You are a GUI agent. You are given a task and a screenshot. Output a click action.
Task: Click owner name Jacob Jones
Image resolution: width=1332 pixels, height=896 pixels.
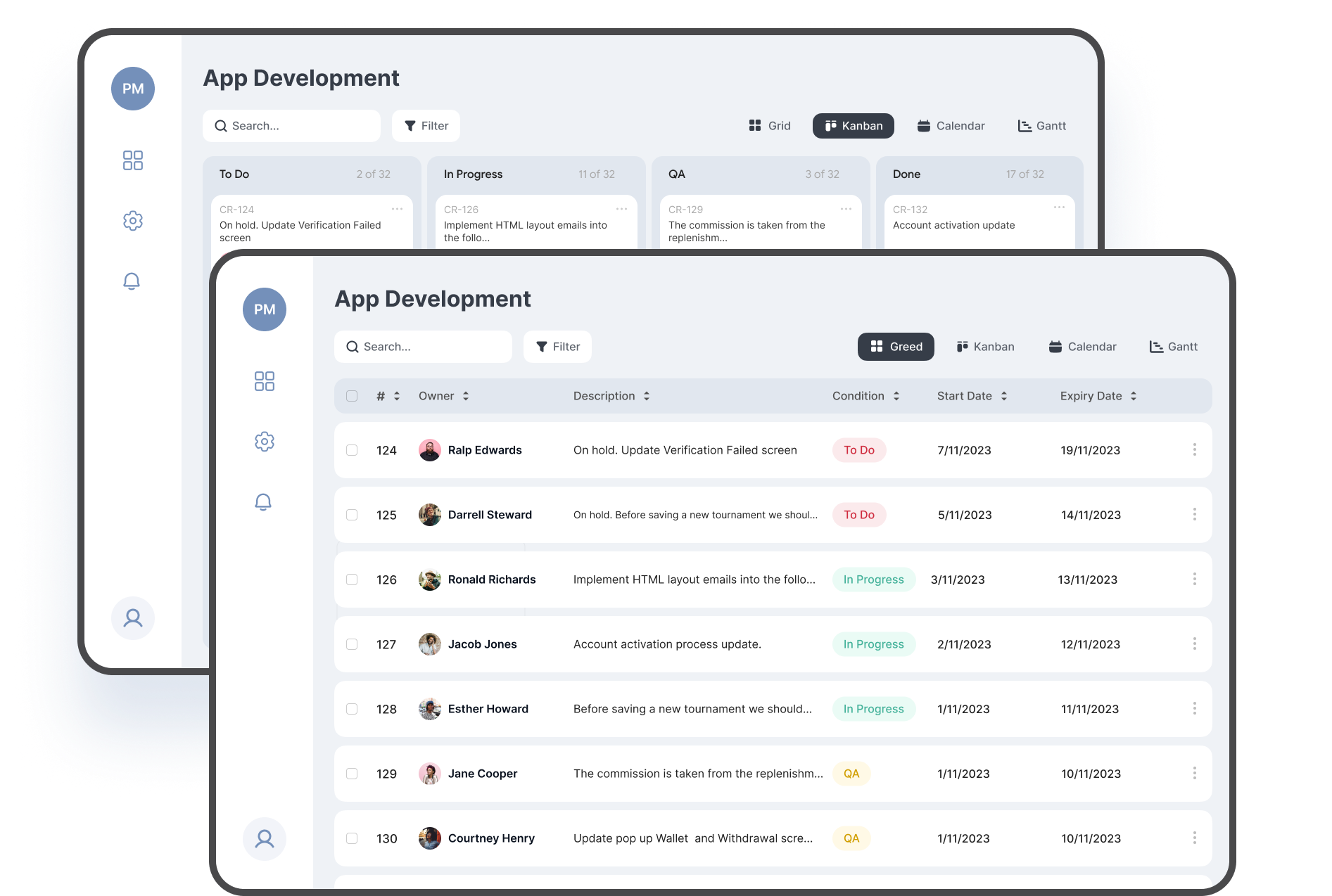(483, 644)
